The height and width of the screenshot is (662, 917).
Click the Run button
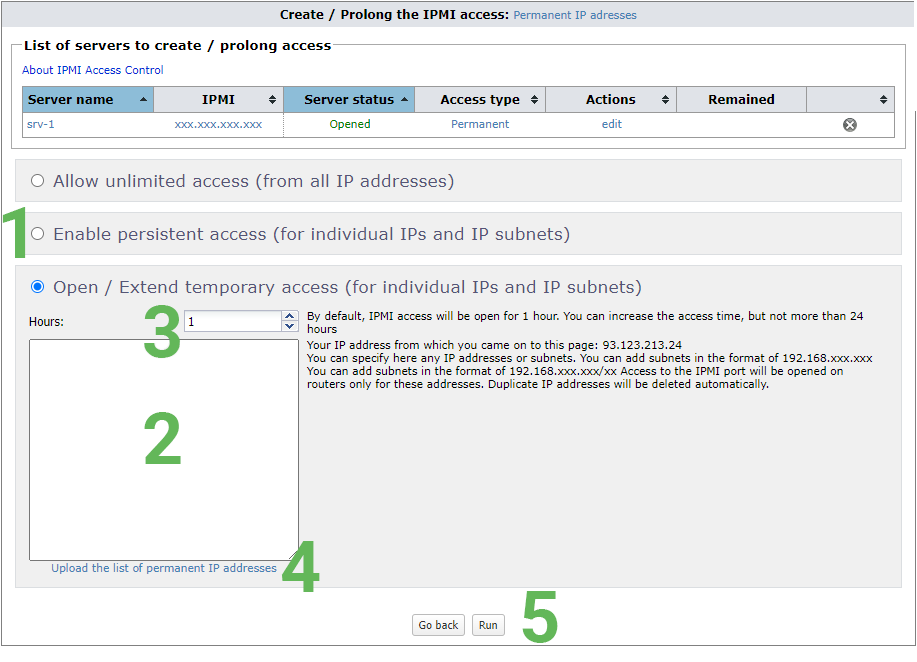click(488, 625)
